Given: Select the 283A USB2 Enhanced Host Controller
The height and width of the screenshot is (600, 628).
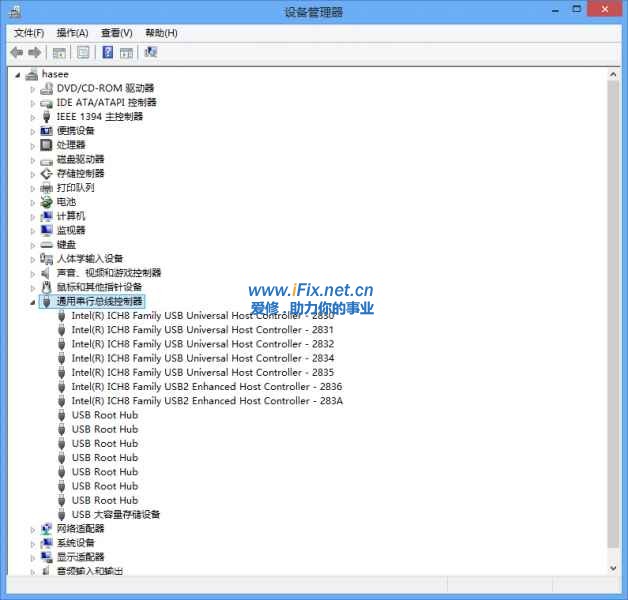Looking at the screenshot, I should pyautogui.click(x=206, y=401).
